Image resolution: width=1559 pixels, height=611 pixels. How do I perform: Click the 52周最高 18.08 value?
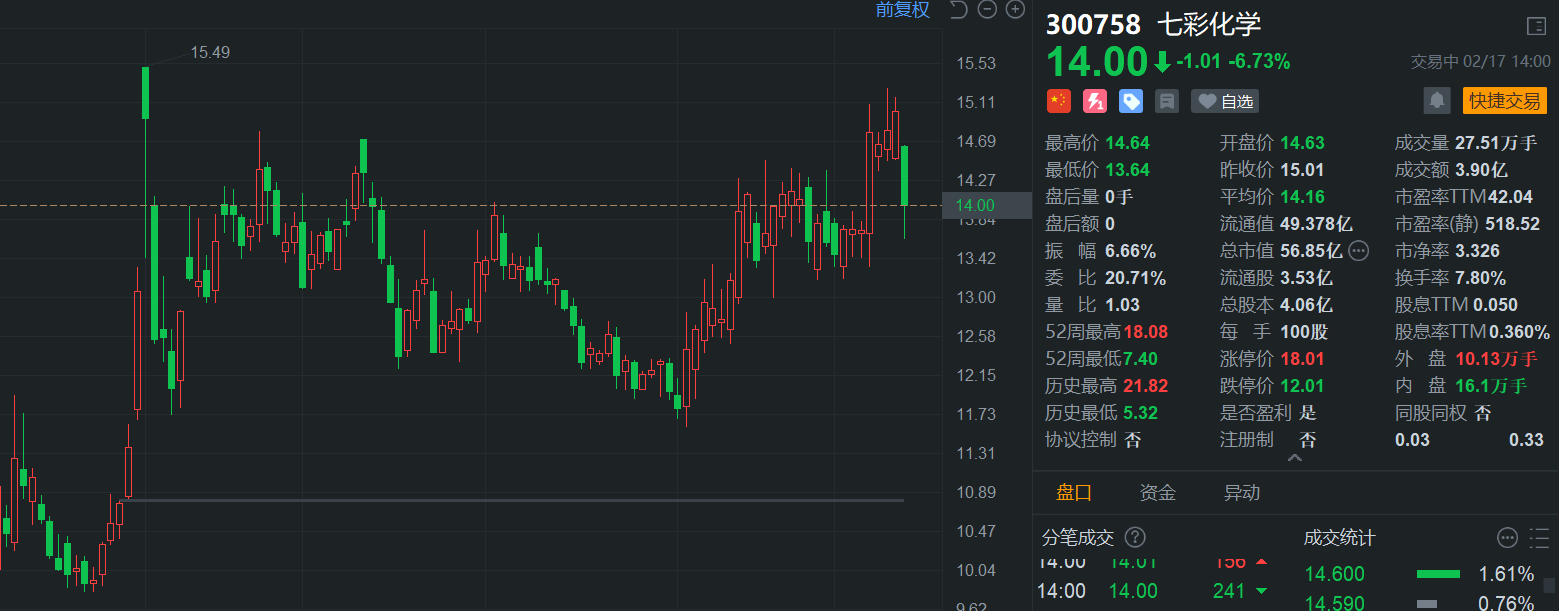[x=1145, y=332]
